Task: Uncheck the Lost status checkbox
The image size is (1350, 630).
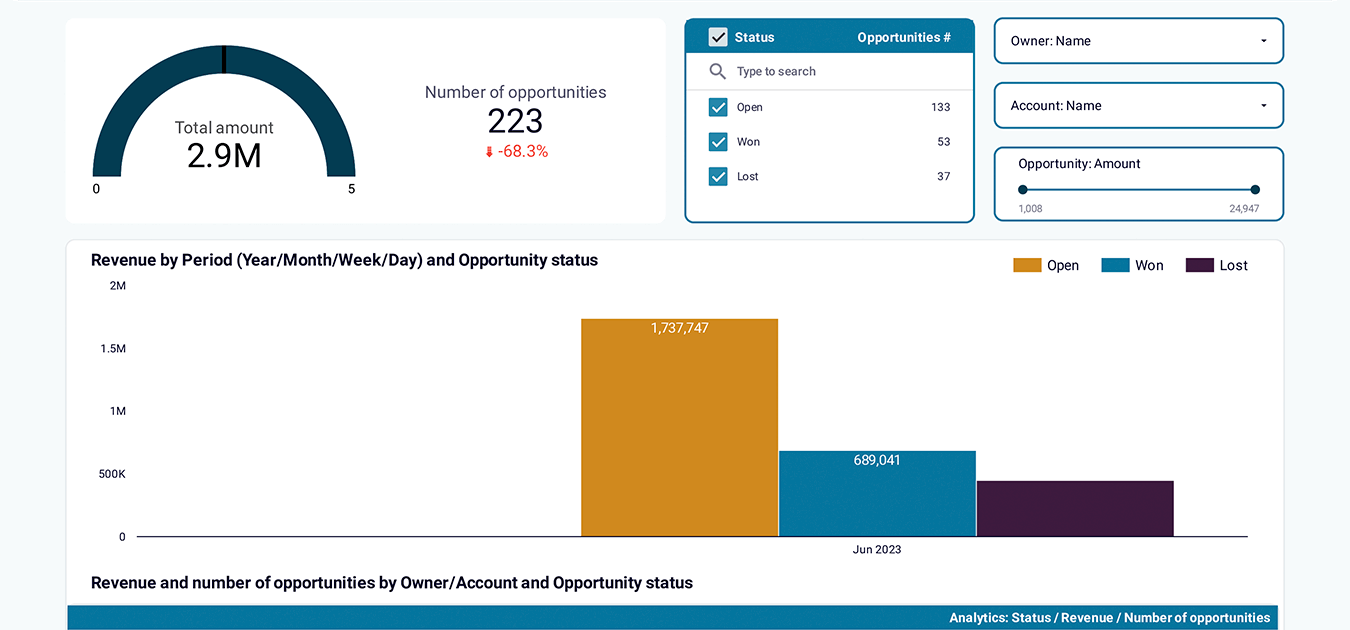Action: click(x=718, y=177)
